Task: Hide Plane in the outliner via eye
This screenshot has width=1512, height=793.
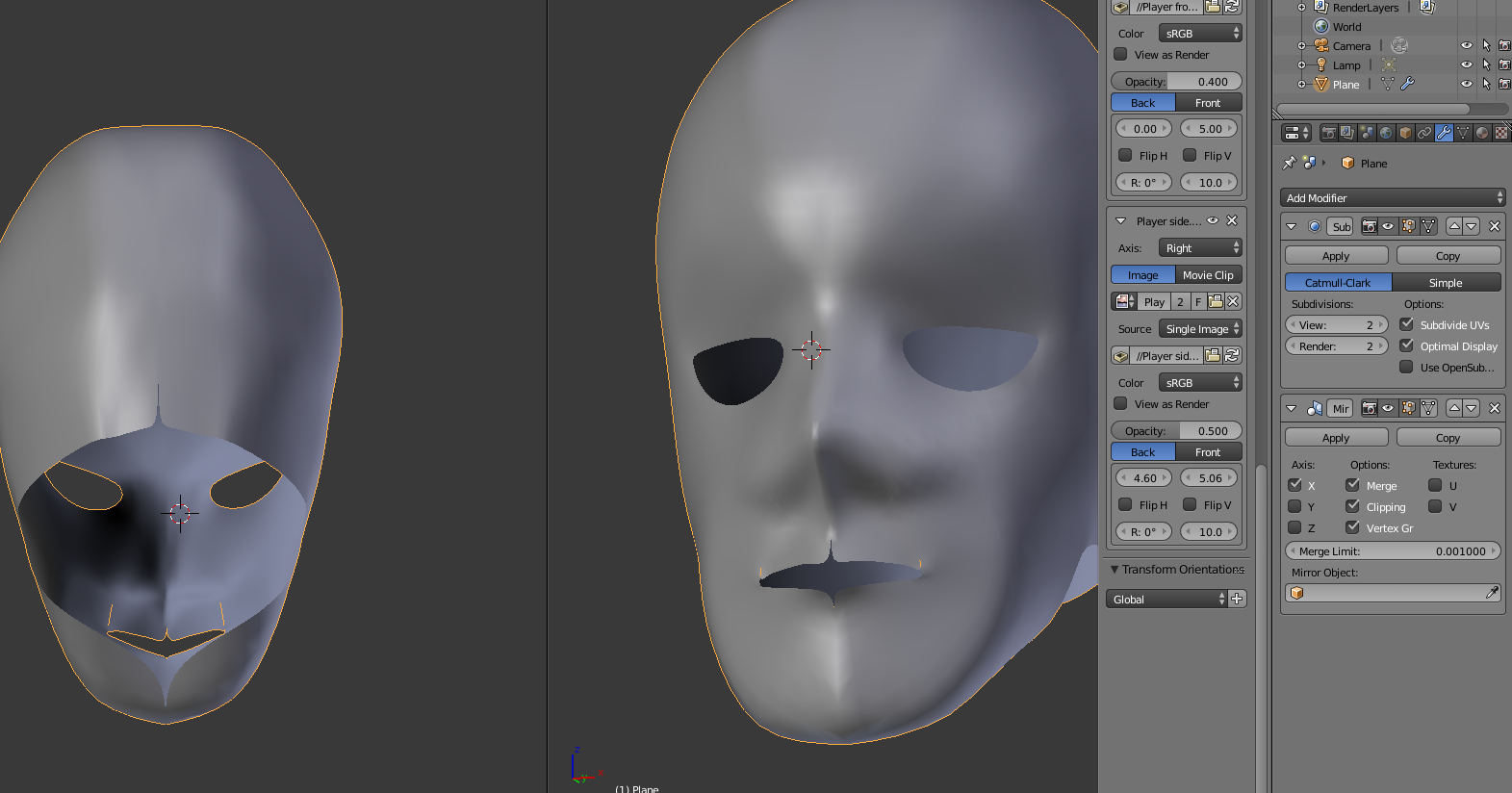Action: [x=1466, y=84]
